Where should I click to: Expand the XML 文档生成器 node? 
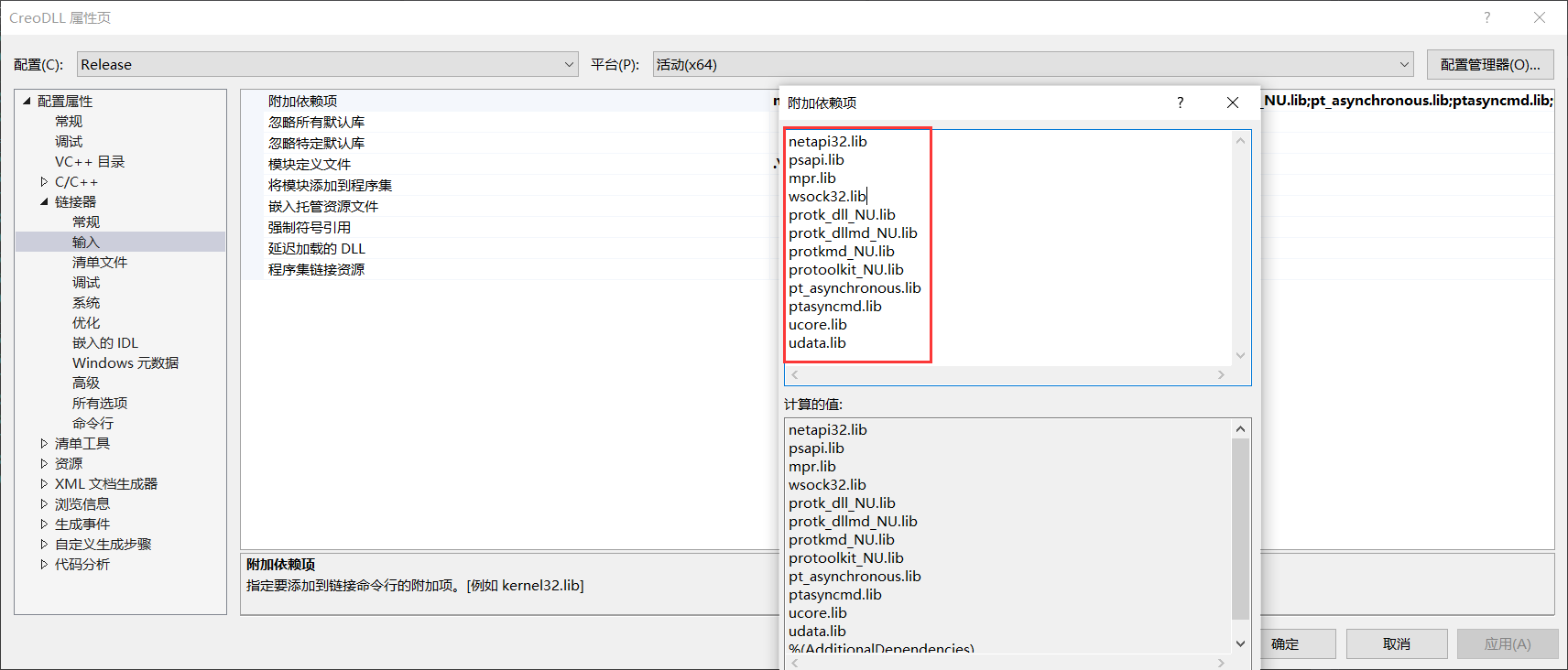44,483
